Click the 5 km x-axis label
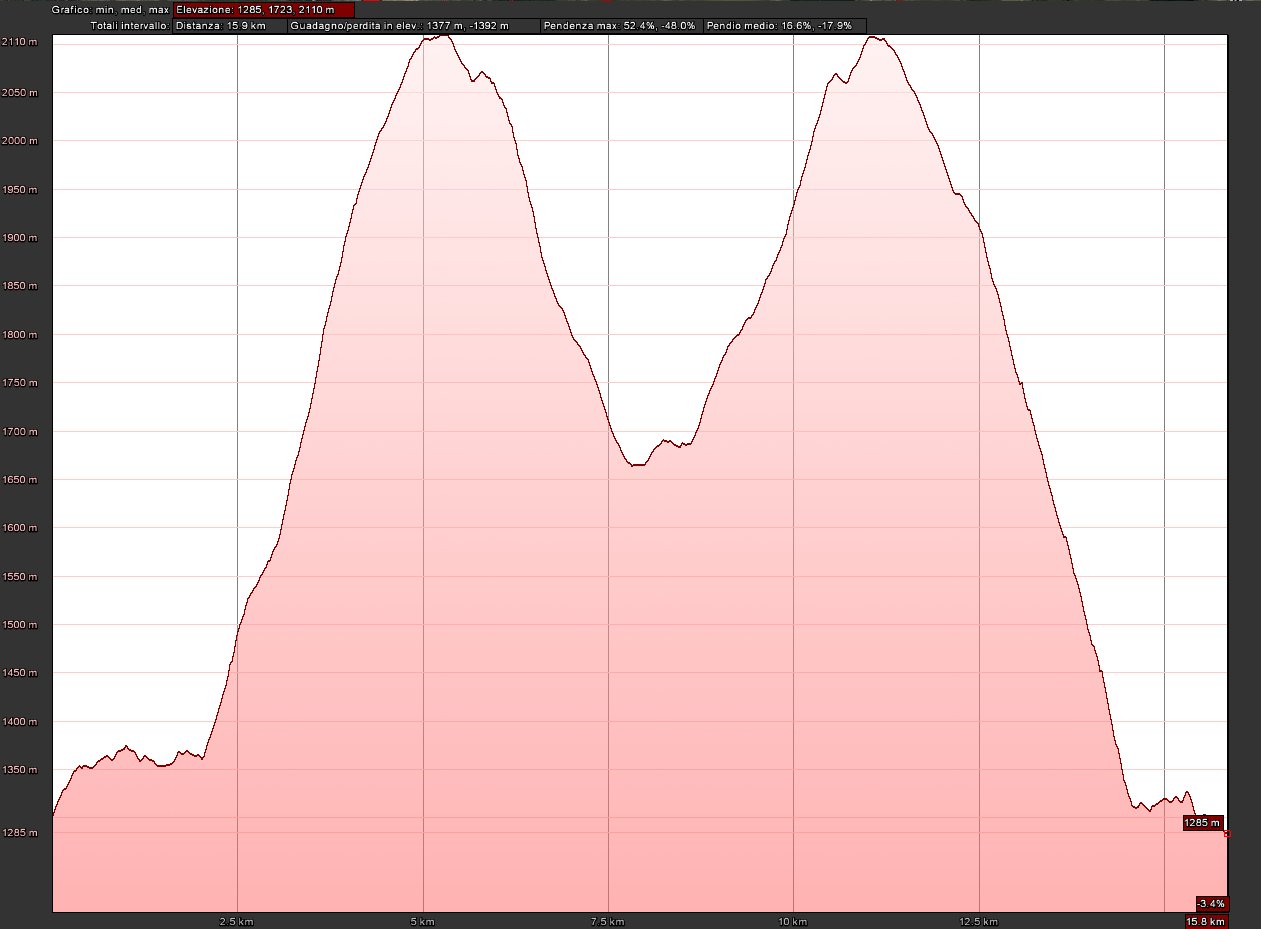Image resolution: width=1261 pixels, height=929 pixels. point(423,921)
